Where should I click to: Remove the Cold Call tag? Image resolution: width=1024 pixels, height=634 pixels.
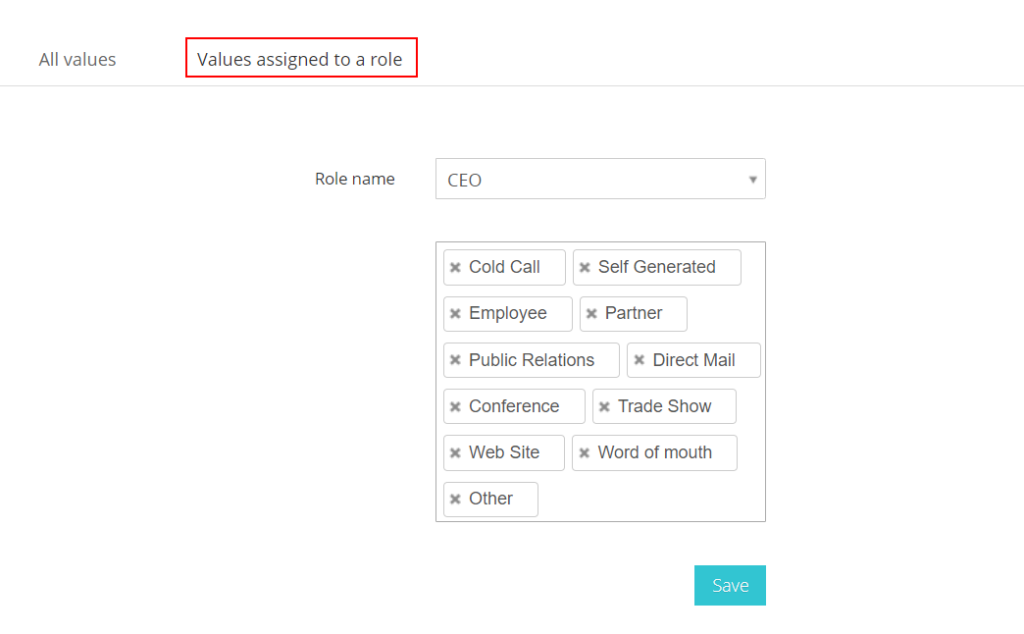[455, 267]
